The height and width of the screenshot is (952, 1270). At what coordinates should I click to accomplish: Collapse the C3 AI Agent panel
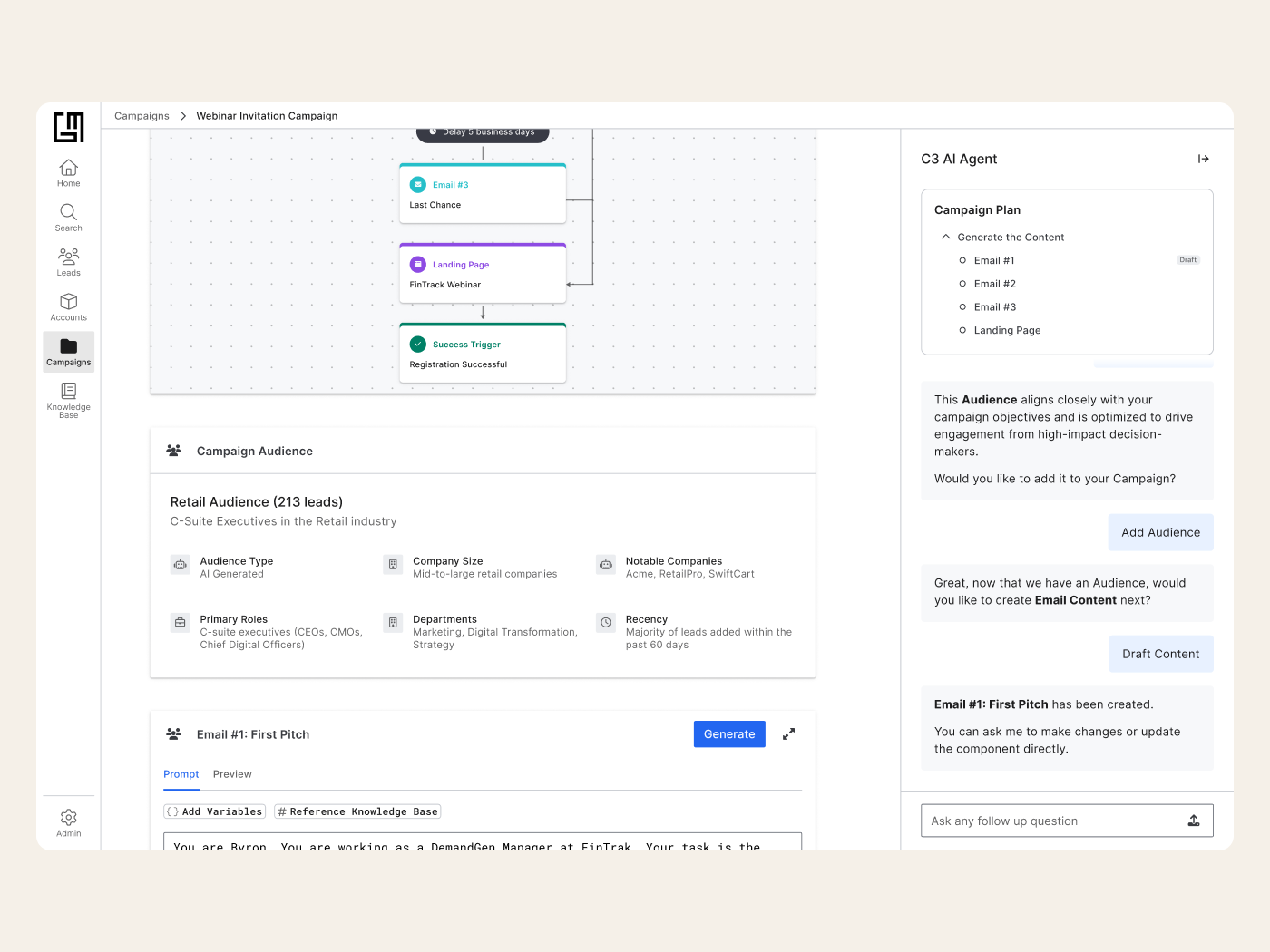click(1203, 159)
